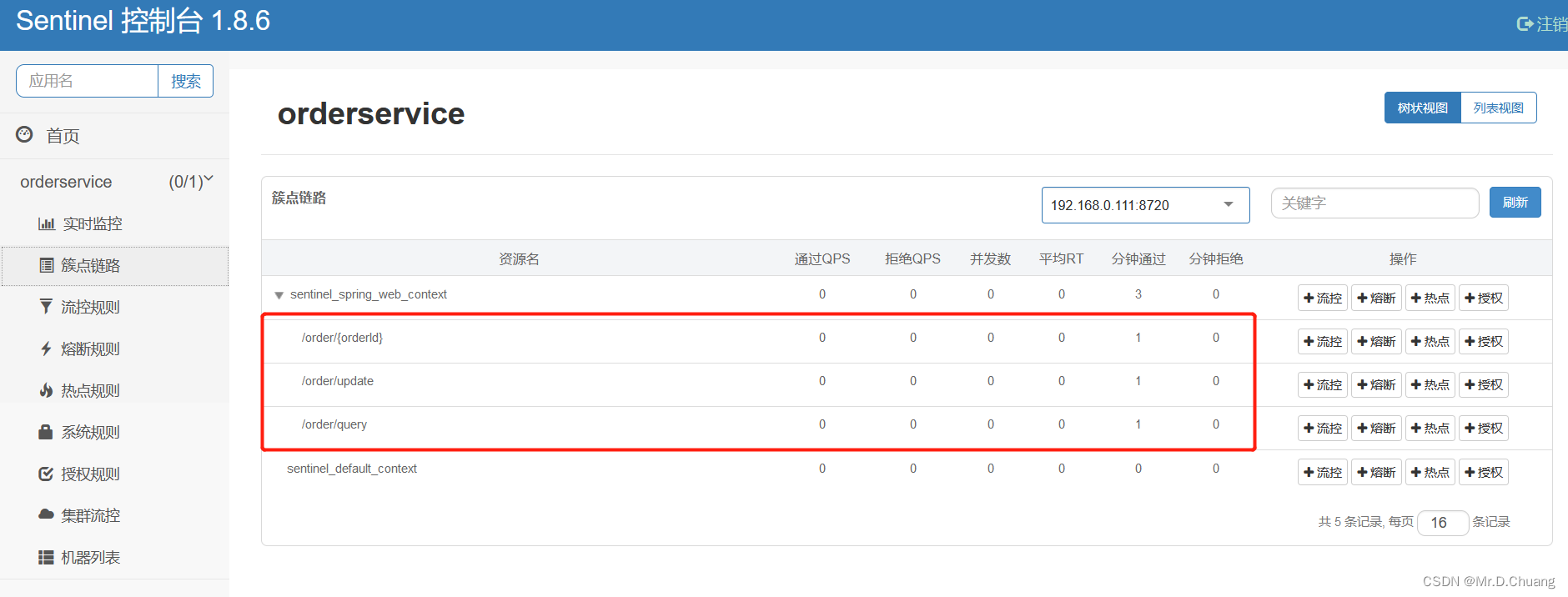Add 授权 rule for sentinel_spring_web_context
Viewport: 1568px width, 597px height.
tap(1483, 298)
